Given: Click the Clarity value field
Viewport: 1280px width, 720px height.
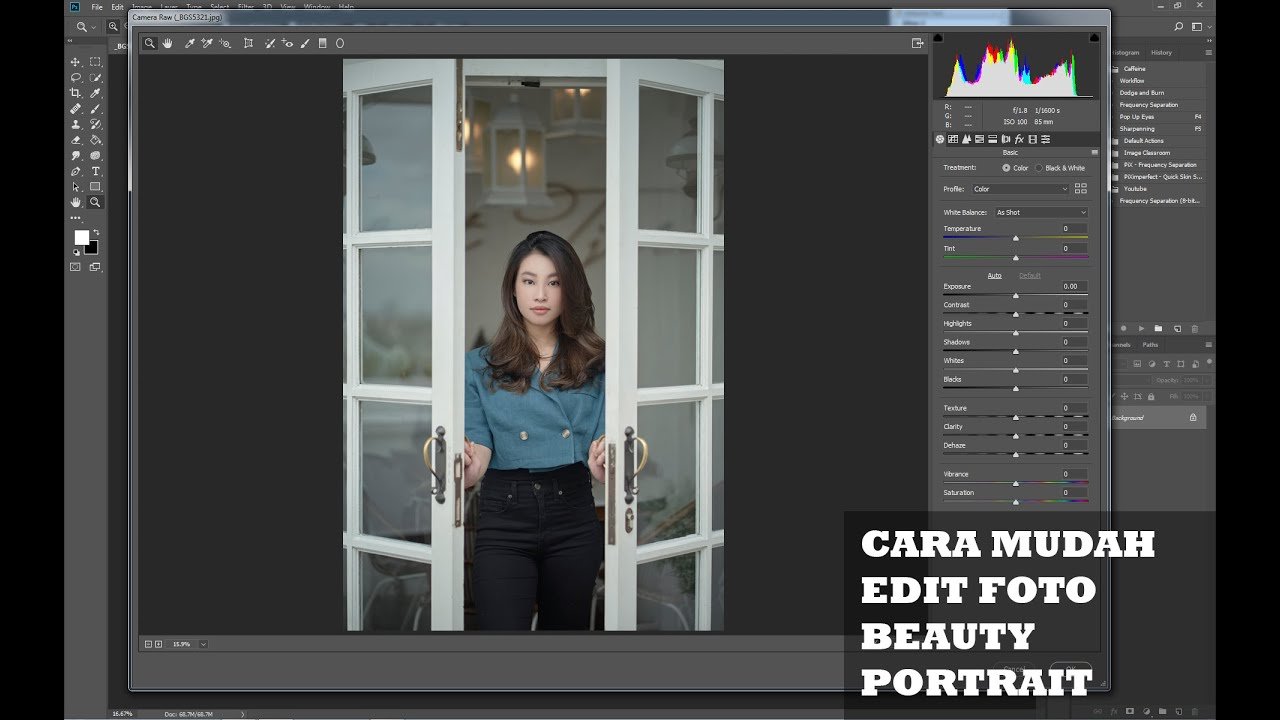Looking at the screenshot, I should coord(1075,427).
